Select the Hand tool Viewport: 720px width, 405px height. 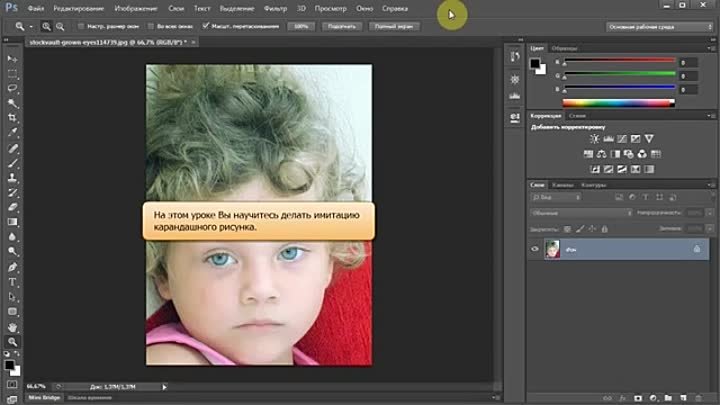point(13,326)
